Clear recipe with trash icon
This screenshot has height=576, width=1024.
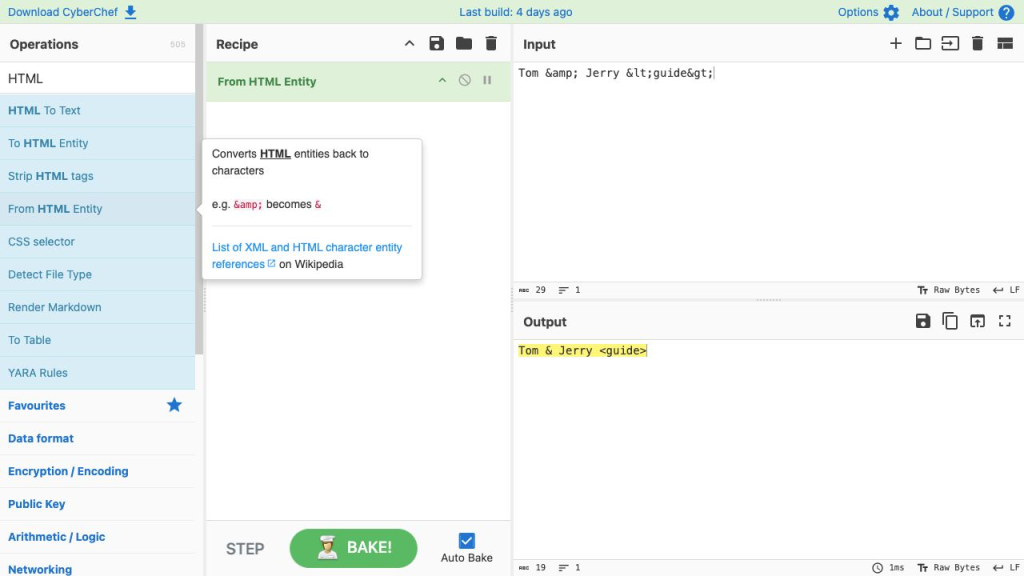491,44
